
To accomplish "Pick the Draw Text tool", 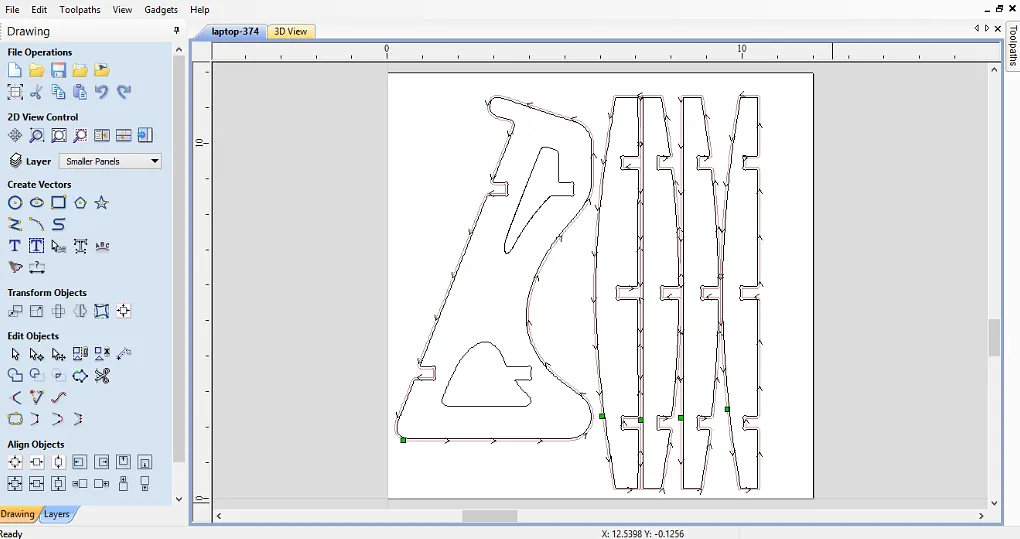I will click(x=15, y=246).
